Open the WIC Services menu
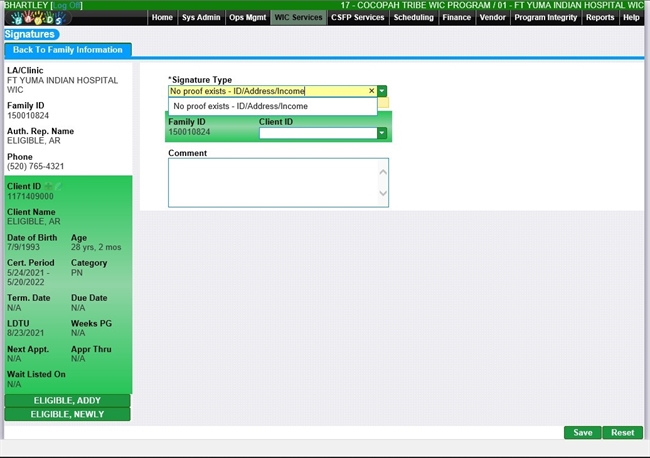Screen dimensions: 650x458 tap(299, 18)
